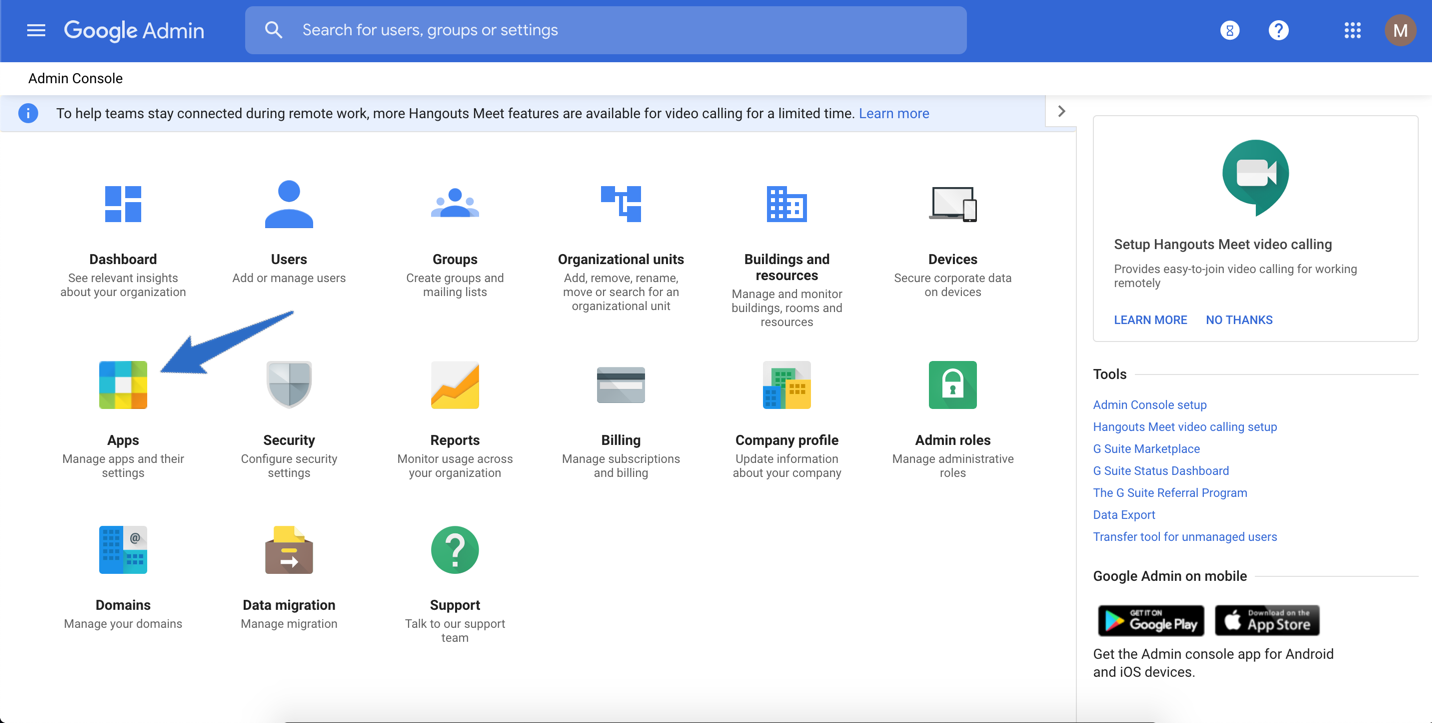Open the Reports chart icon
The height and width of the screenshot is (723, 1432).
[x=455, y=385]
